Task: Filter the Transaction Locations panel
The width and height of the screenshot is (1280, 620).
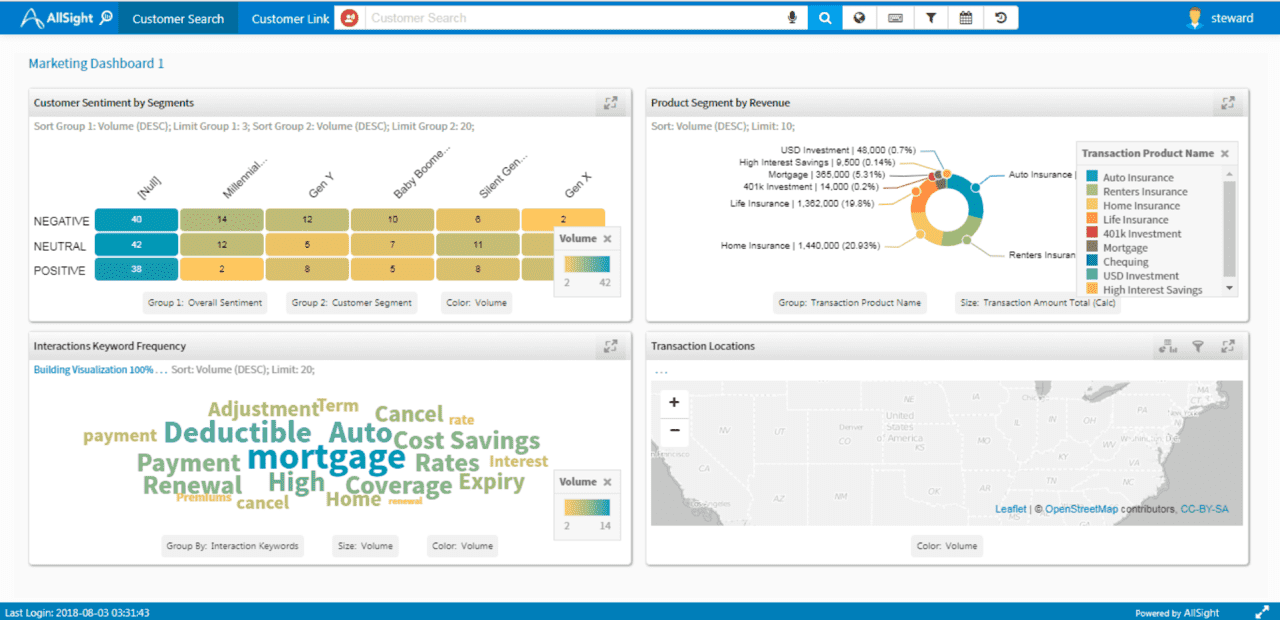Action: (x=1197, y=347)
